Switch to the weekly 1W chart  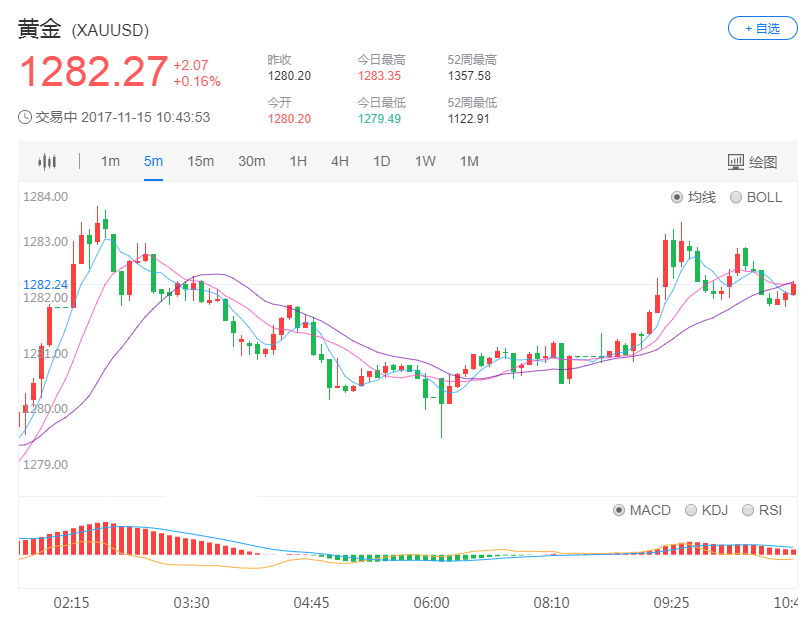[424, 160]
